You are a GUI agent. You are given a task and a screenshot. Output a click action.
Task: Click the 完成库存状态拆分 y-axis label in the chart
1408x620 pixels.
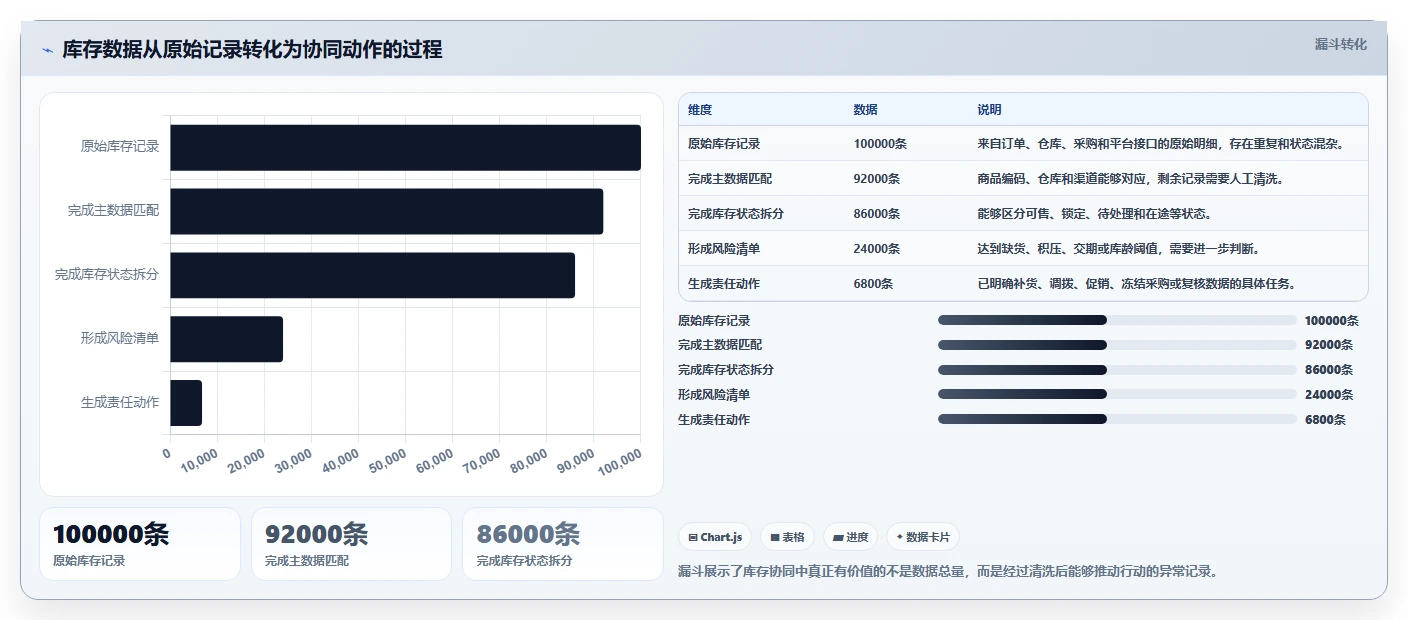107,275
